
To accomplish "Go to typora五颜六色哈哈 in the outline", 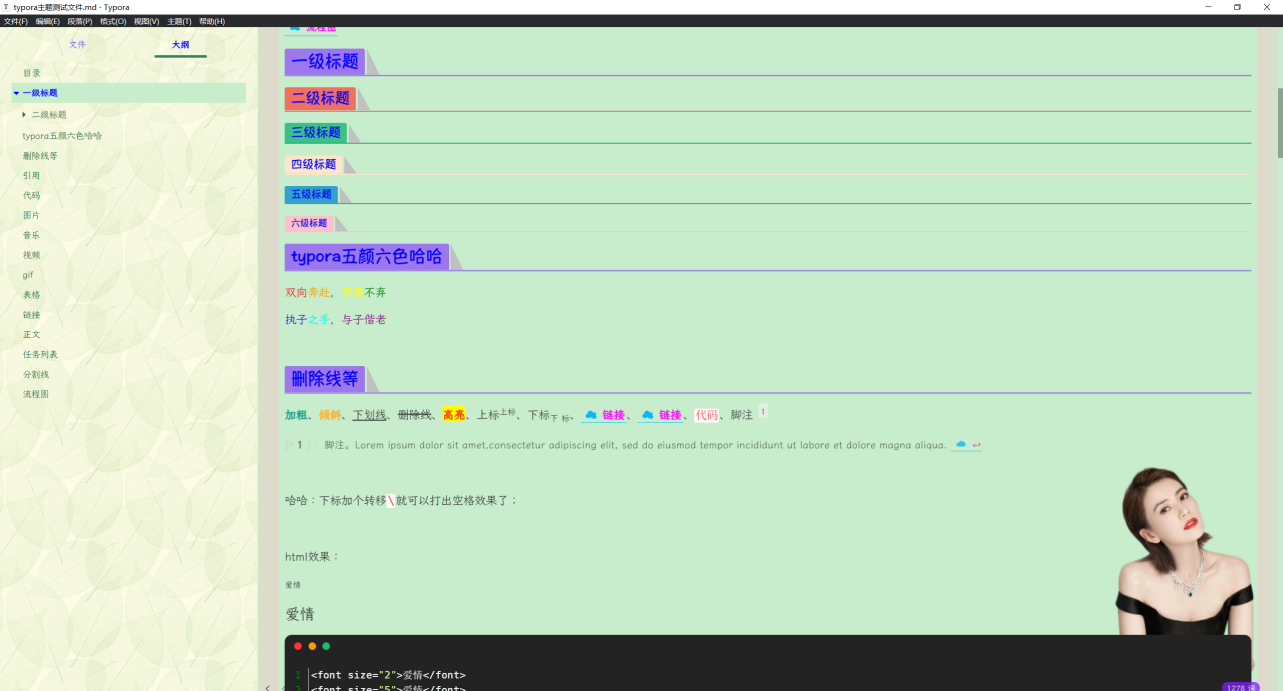I will click(62, 135).
